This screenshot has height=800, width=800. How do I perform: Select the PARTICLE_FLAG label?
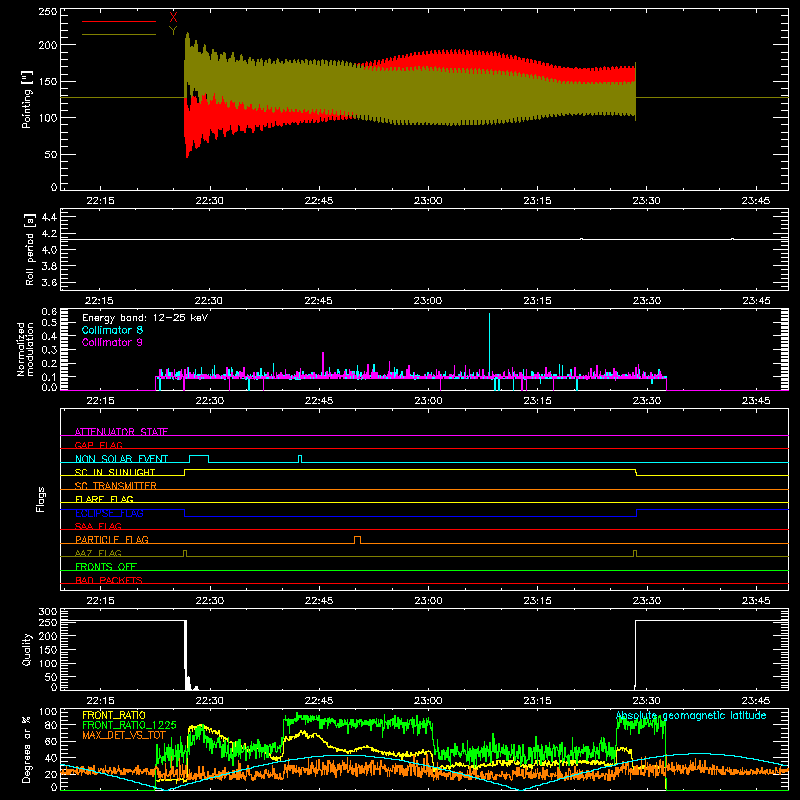[112, 539]
